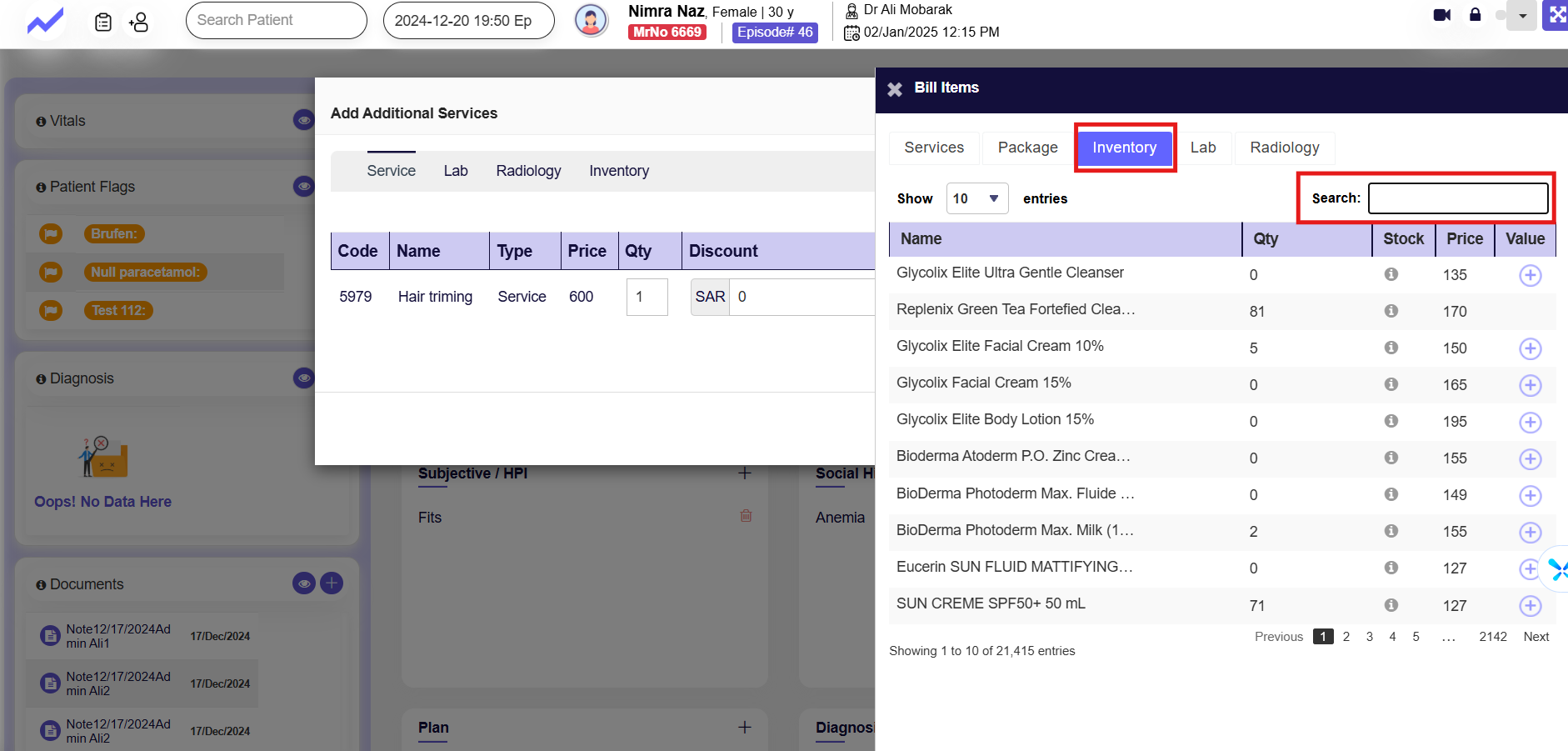Open the Show entries dropdown
1568x751 pixels.
977,198
